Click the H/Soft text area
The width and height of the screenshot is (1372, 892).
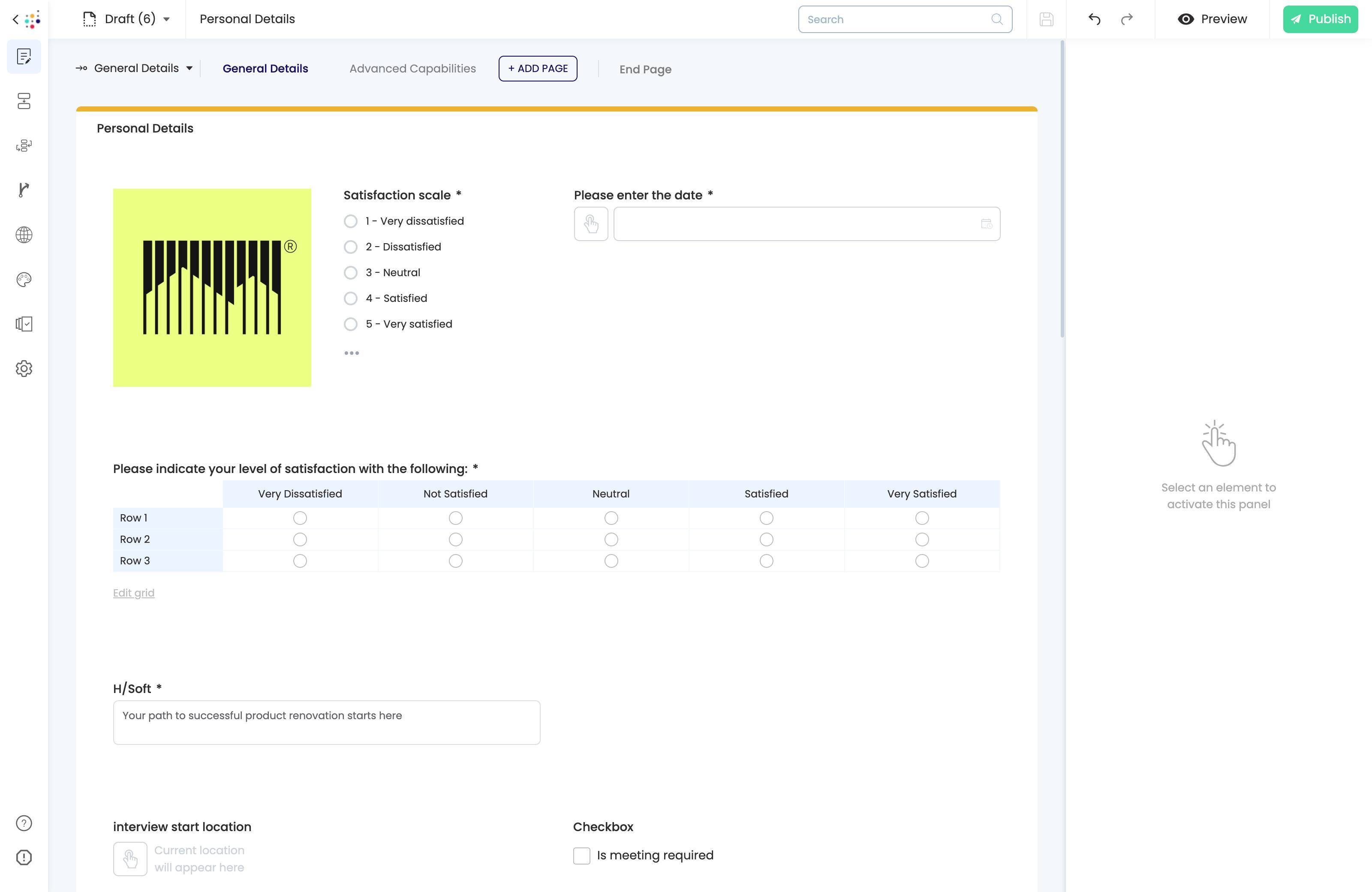(326, 723)
